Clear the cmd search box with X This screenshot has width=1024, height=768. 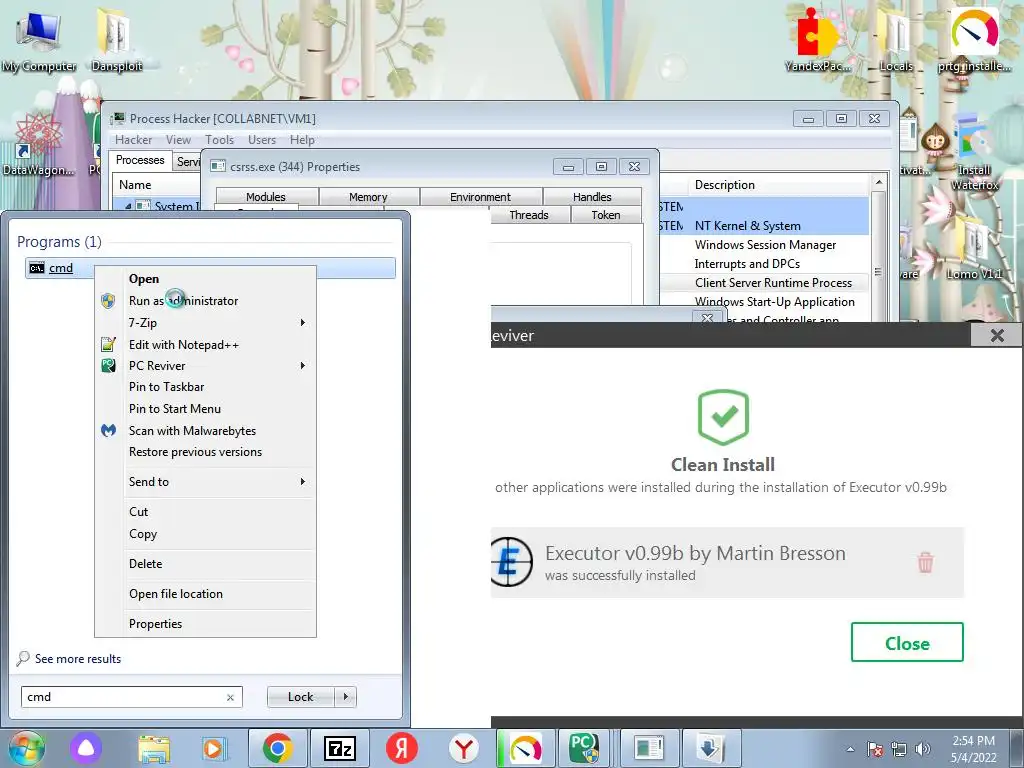tap(230, 697)
